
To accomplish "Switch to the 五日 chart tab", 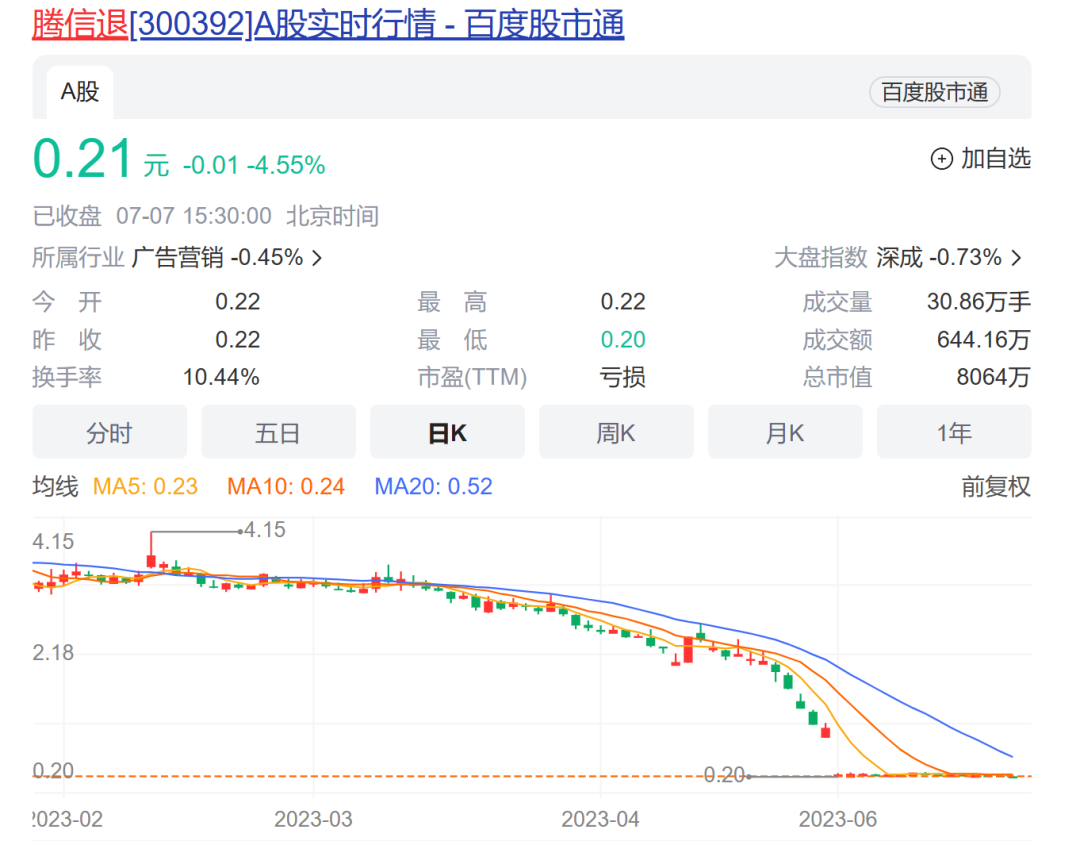I will (278, 433).
